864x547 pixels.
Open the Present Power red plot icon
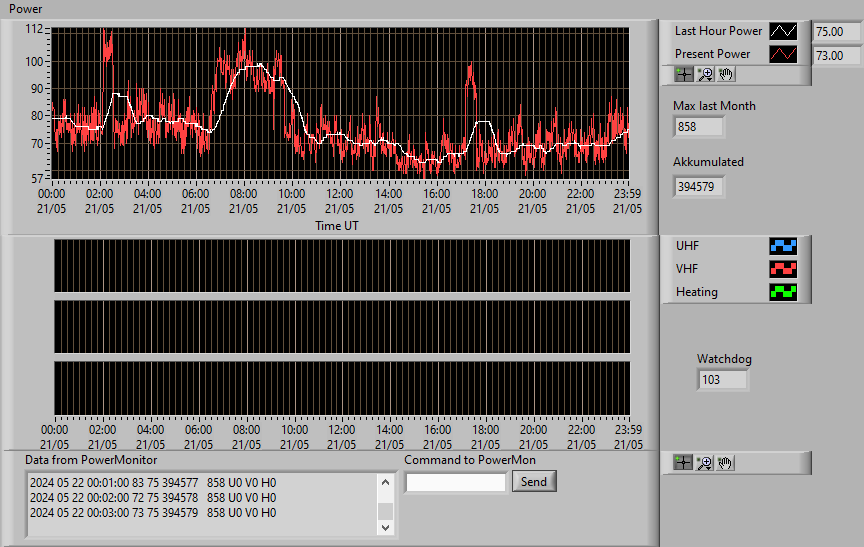point(783,54)
